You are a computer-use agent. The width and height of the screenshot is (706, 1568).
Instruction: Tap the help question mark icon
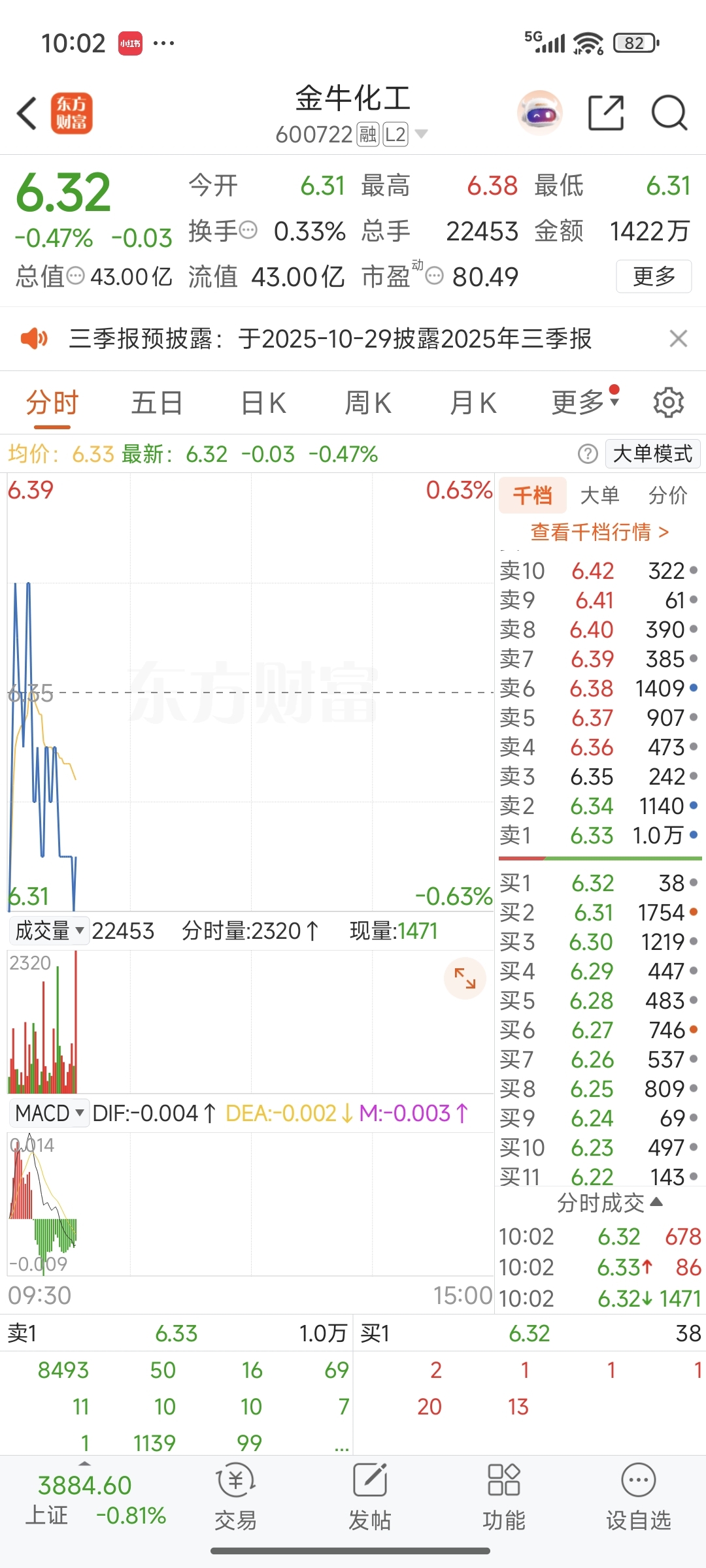tap(588, 453)
